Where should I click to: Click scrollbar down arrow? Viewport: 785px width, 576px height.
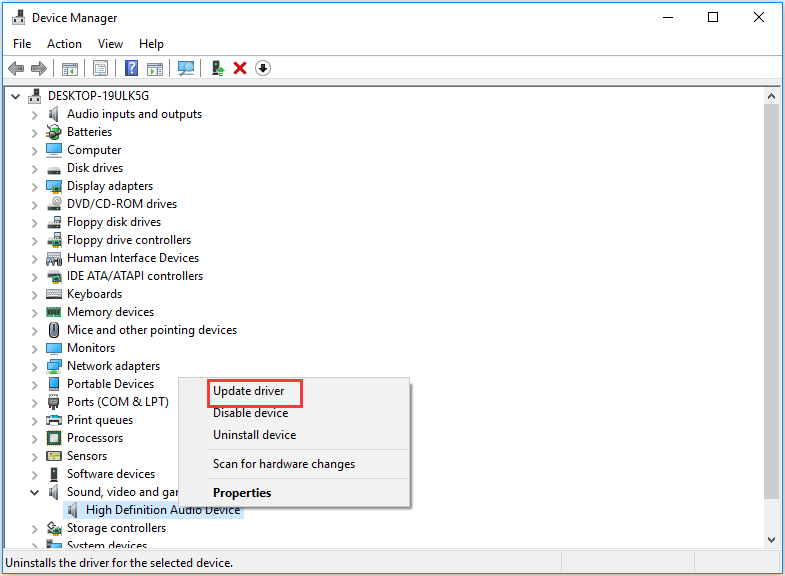[771, 539]
